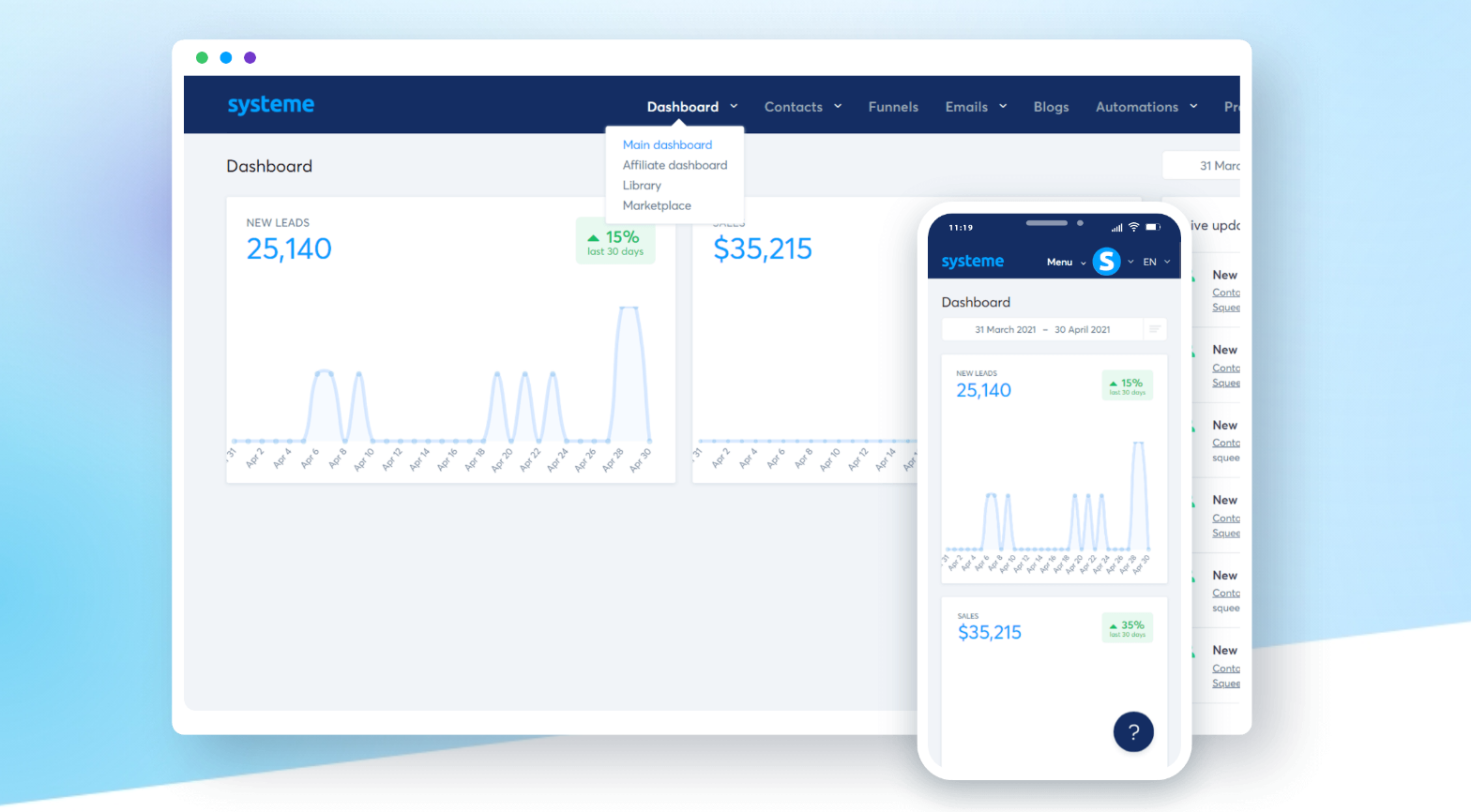The image size is (1471, 812).
Task: Click the purple window dot
Action: tap(250, 58)
